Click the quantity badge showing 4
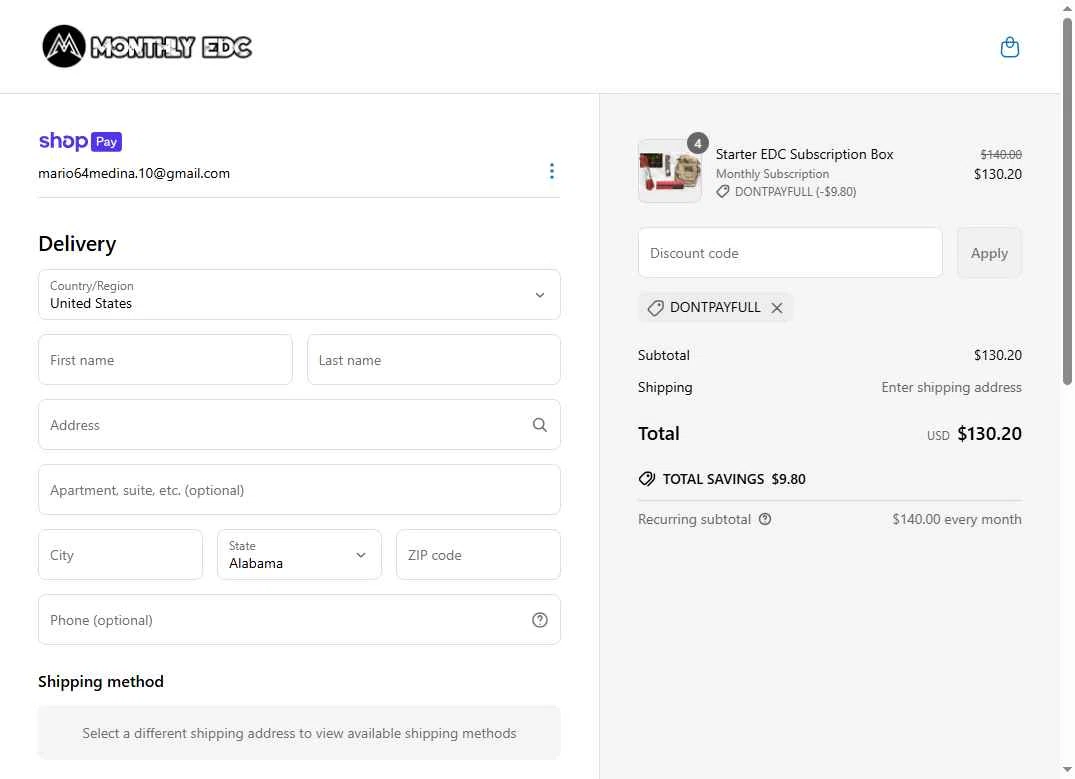Image resolution: width=1075 pixels, height=779 pixels. pyautogui.click(x=697, y=143)
